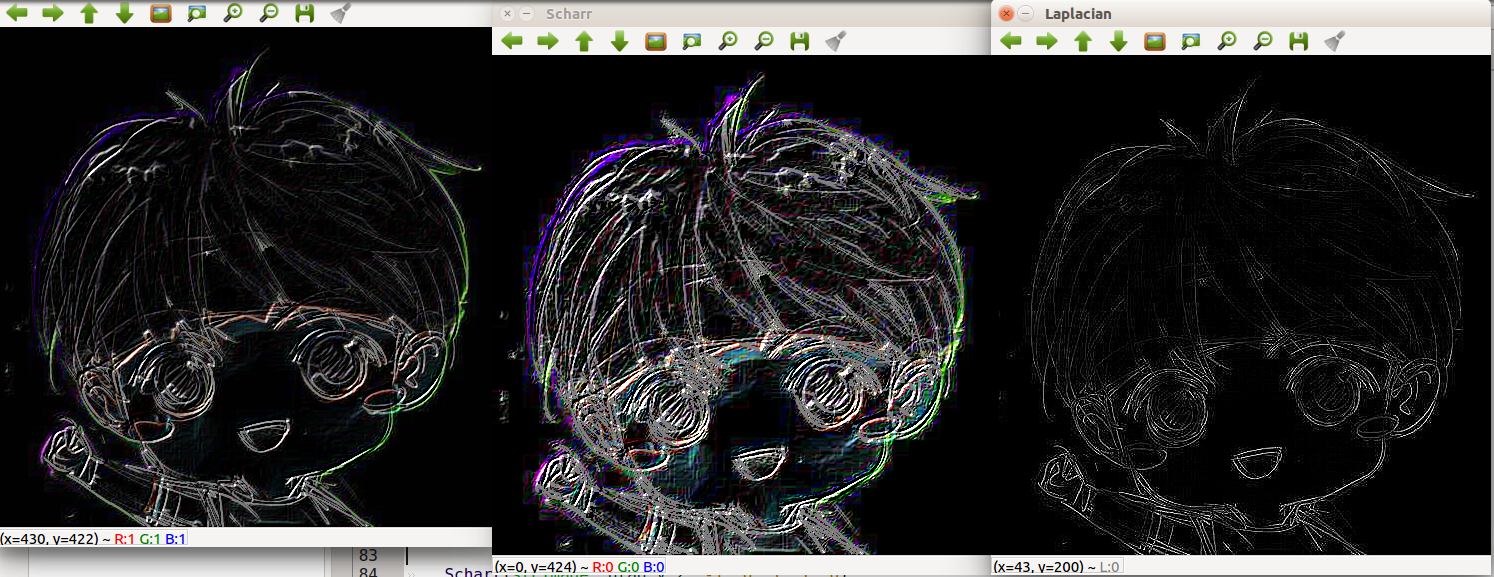Pan up in the left image window
1494x577 pixels.
(x=89, y=13)
